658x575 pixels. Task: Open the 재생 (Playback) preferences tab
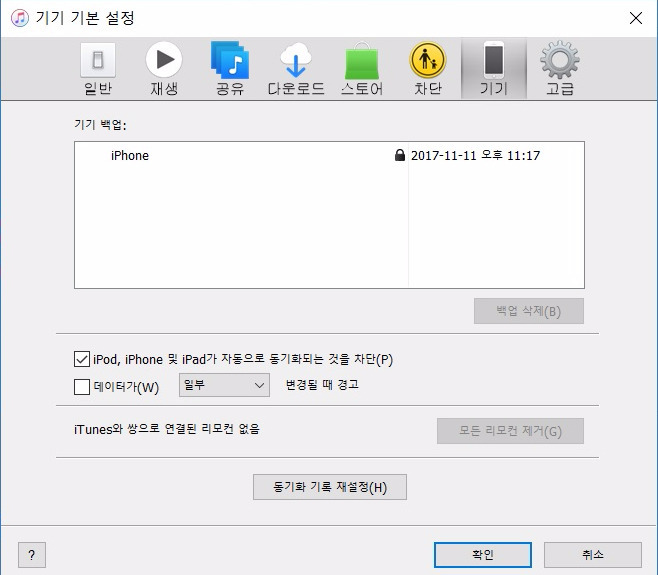(164, 69)
